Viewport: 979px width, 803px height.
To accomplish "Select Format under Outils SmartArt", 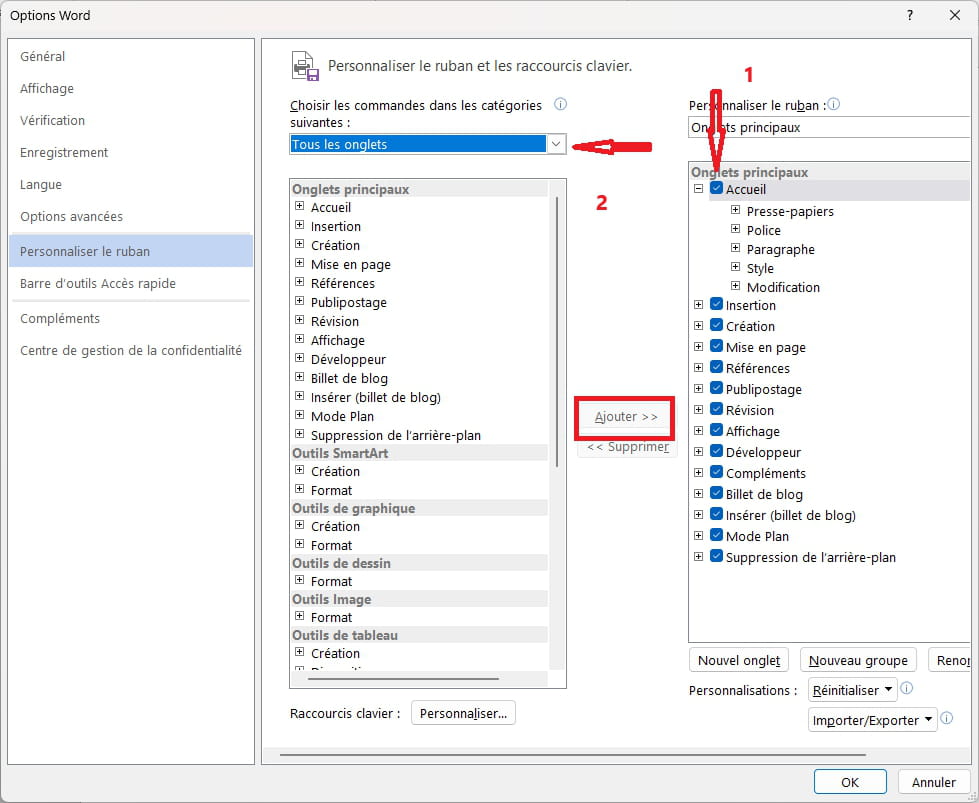I will [x=331, y=490].
